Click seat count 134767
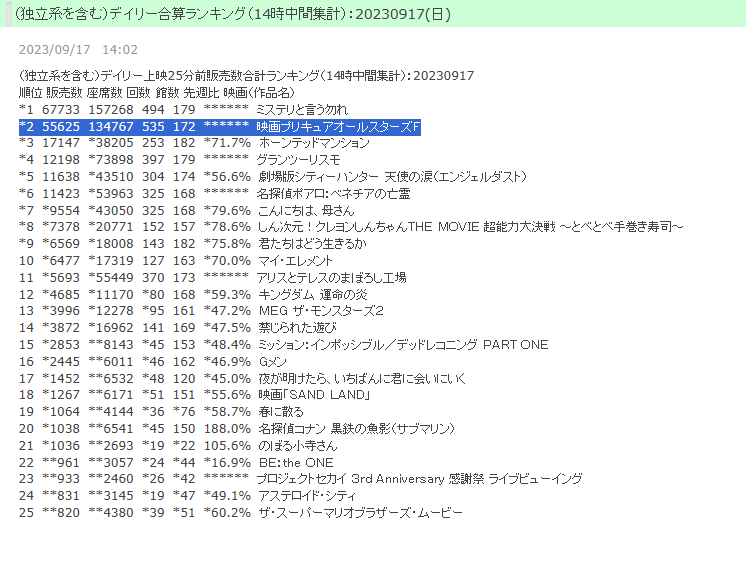Screen dimensions: 746x580 [111, 127]
